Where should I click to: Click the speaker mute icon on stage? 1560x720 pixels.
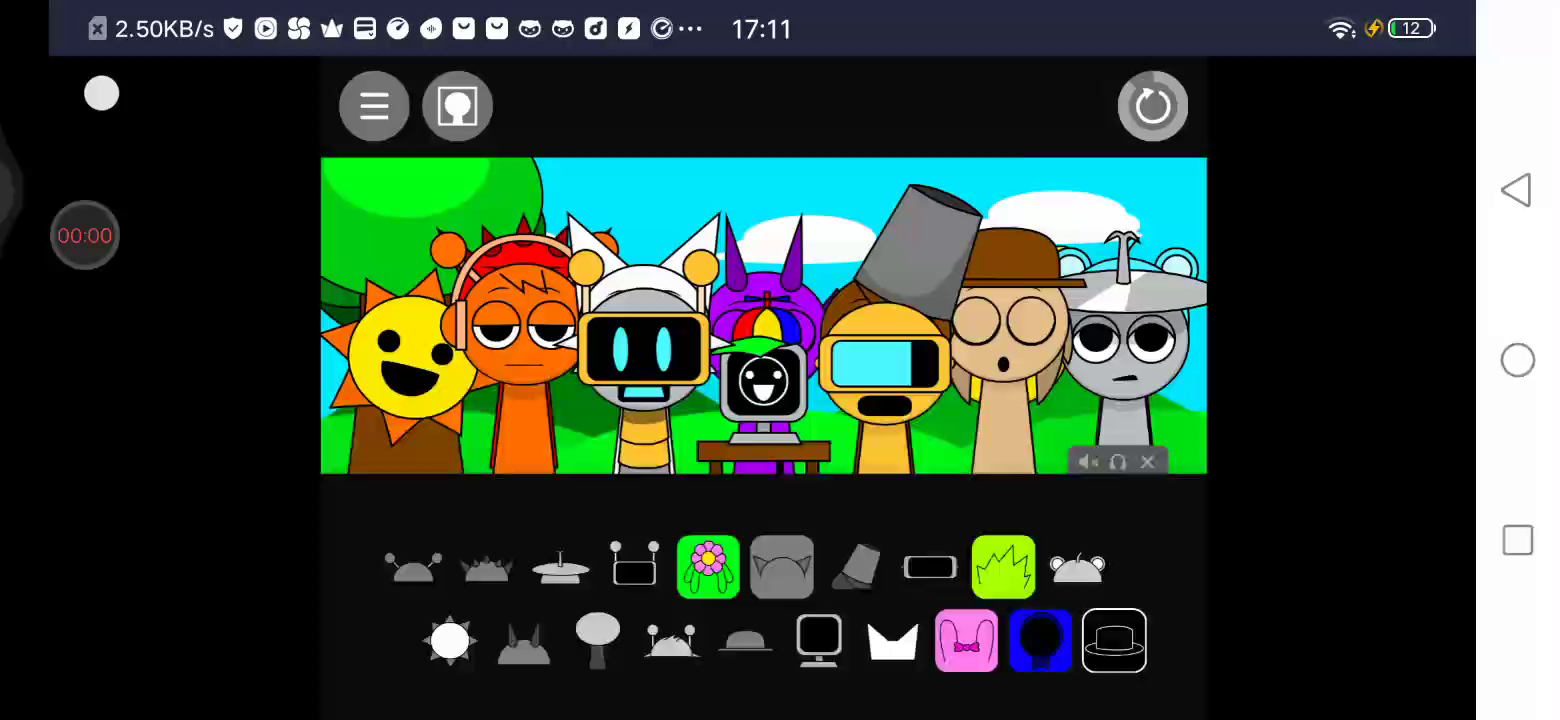pos(1089,462)
